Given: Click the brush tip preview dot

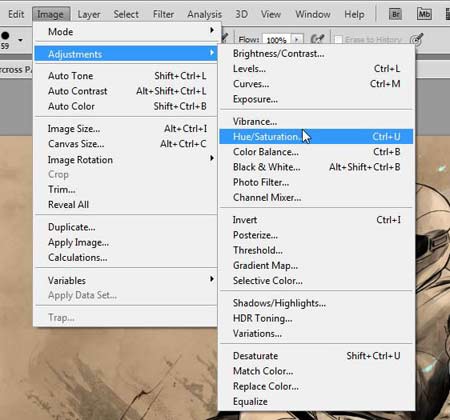Looking at the screenshot, I should click(x=5, y=35).
